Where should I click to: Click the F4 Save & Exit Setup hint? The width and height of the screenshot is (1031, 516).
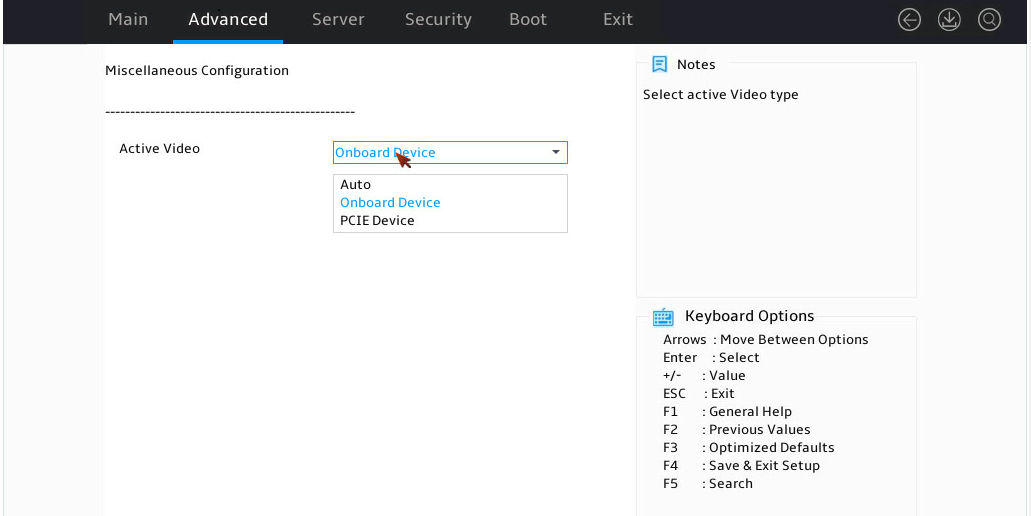(x=741, y=465)
